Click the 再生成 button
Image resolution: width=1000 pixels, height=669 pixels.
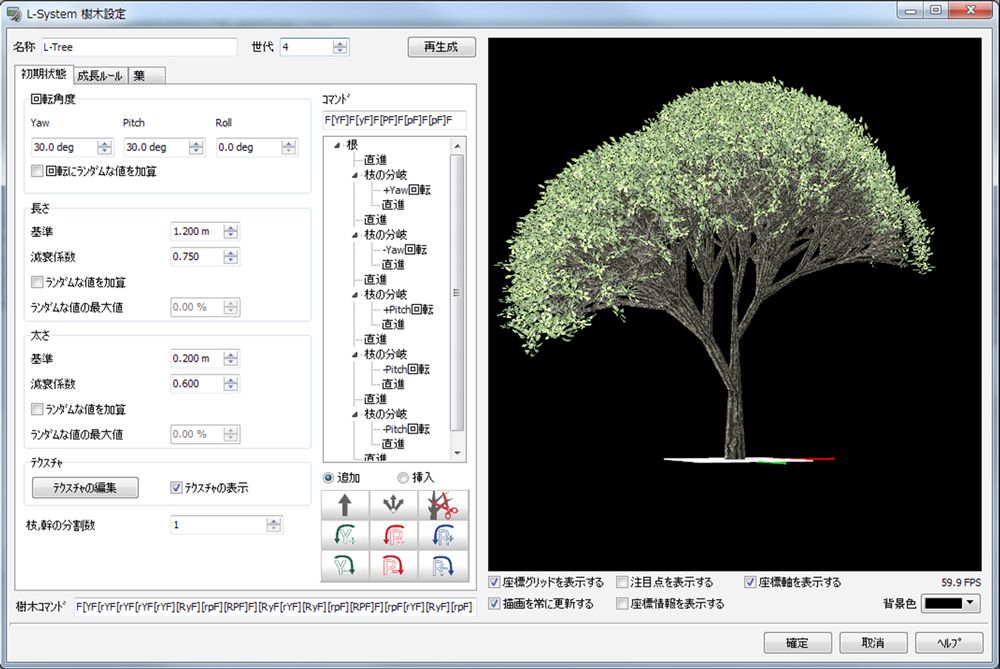click(x=441, y=47)
